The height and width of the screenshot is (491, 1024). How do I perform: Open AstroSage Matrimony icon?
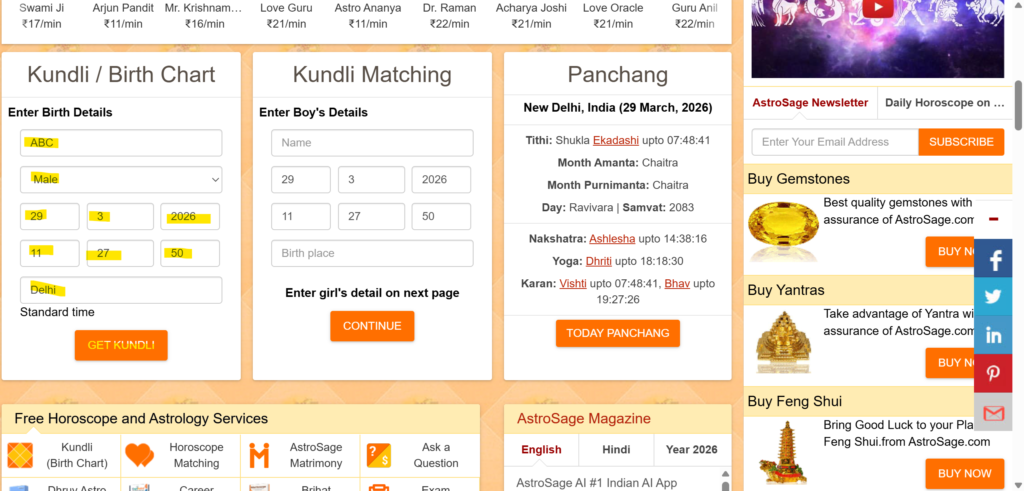pos(259,455)
